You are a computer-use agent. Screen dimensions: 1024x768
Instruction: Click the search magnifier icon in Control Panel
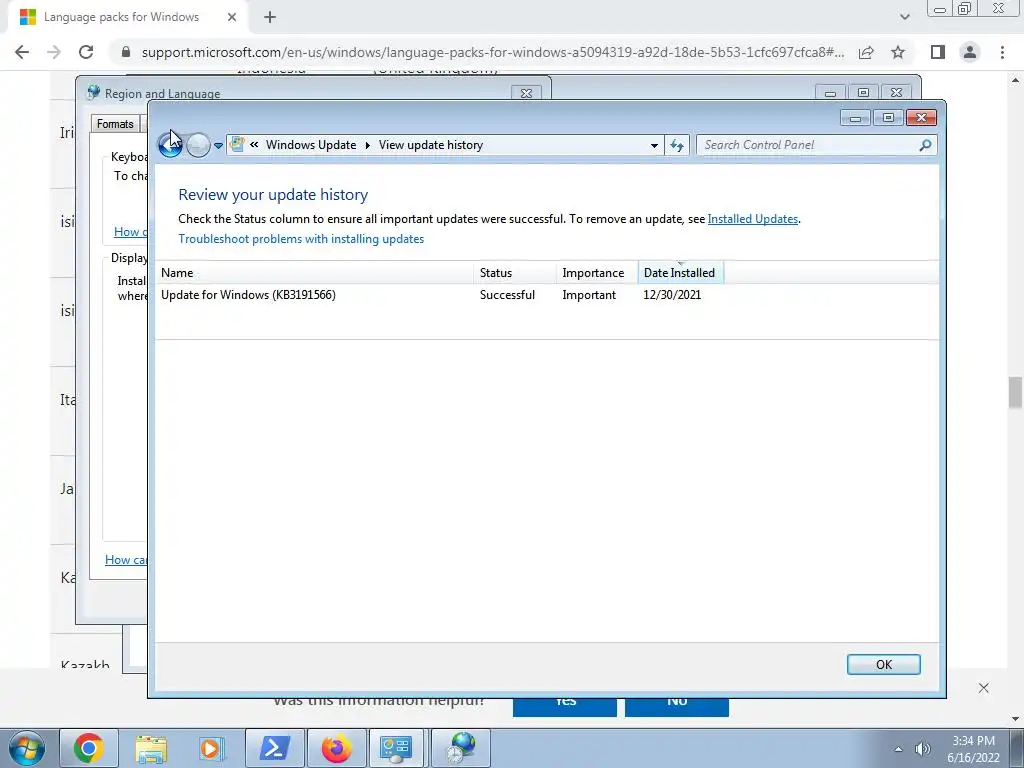click(925, 145)
